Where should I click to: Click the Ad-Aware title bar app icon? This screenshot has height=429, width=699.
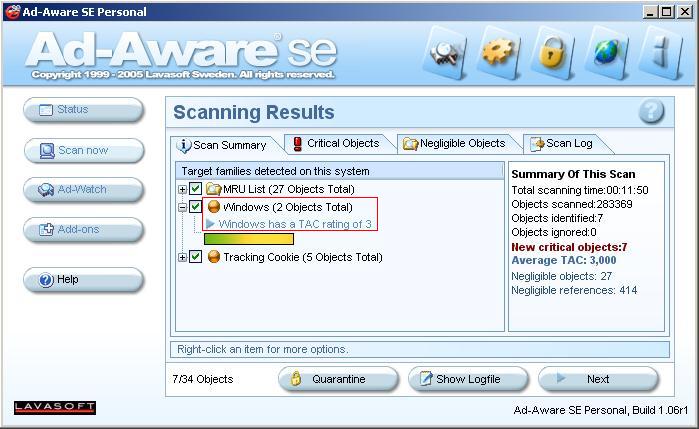coord(12,12)
